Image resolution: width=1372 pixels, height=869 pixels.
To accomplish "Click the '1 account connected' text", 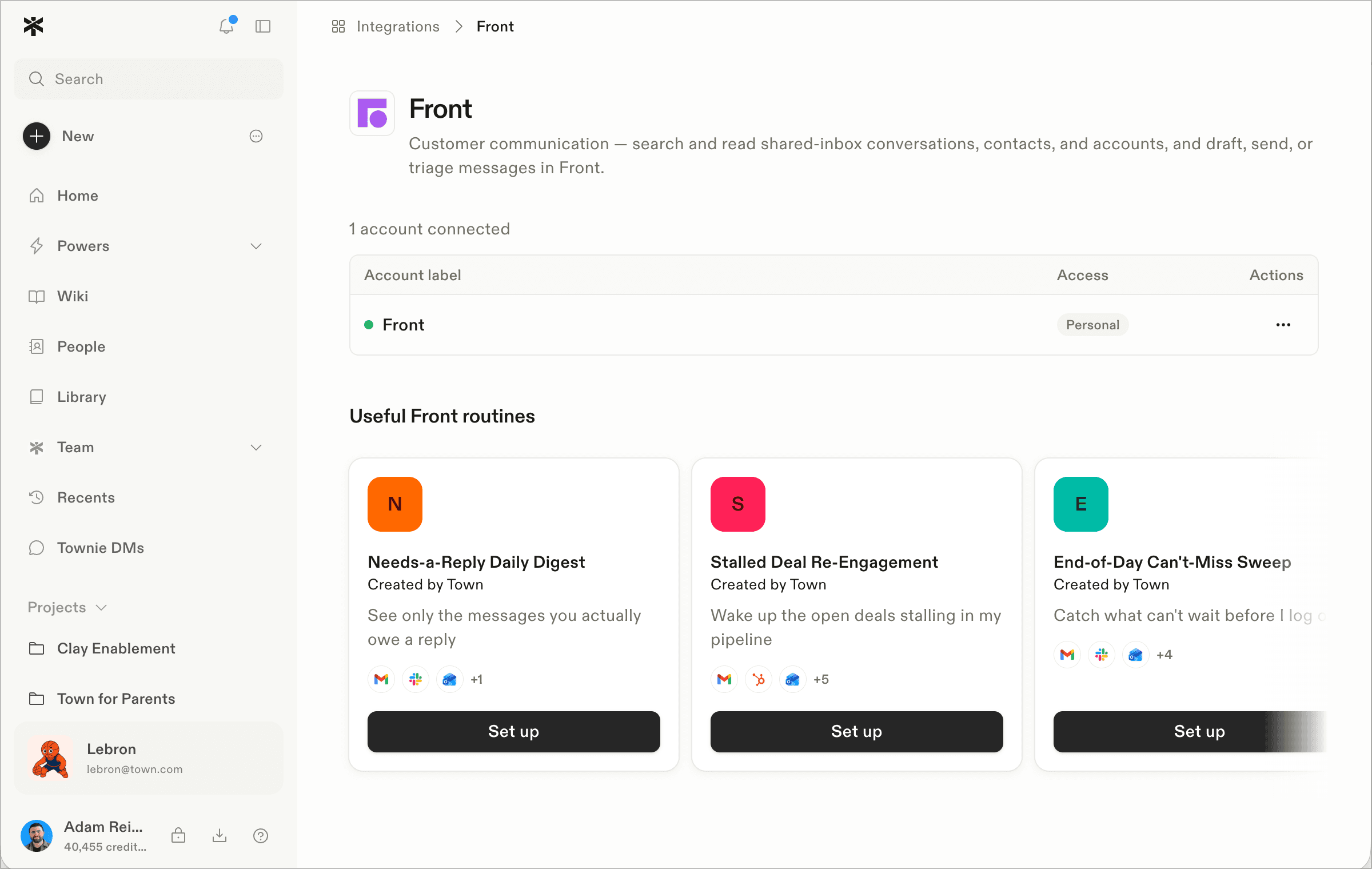I will (x=429, y=229).
